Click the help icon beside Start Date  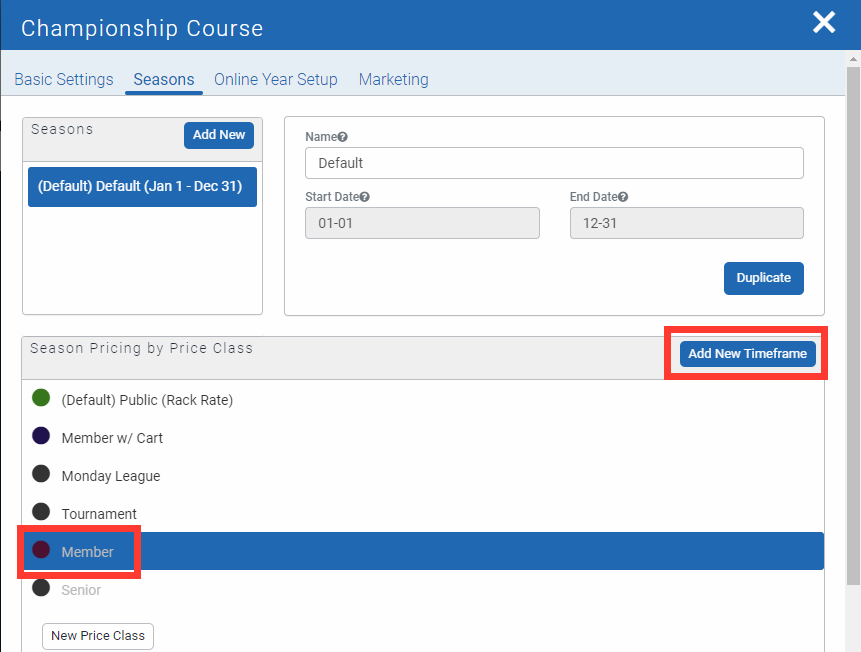coord(367,196)
